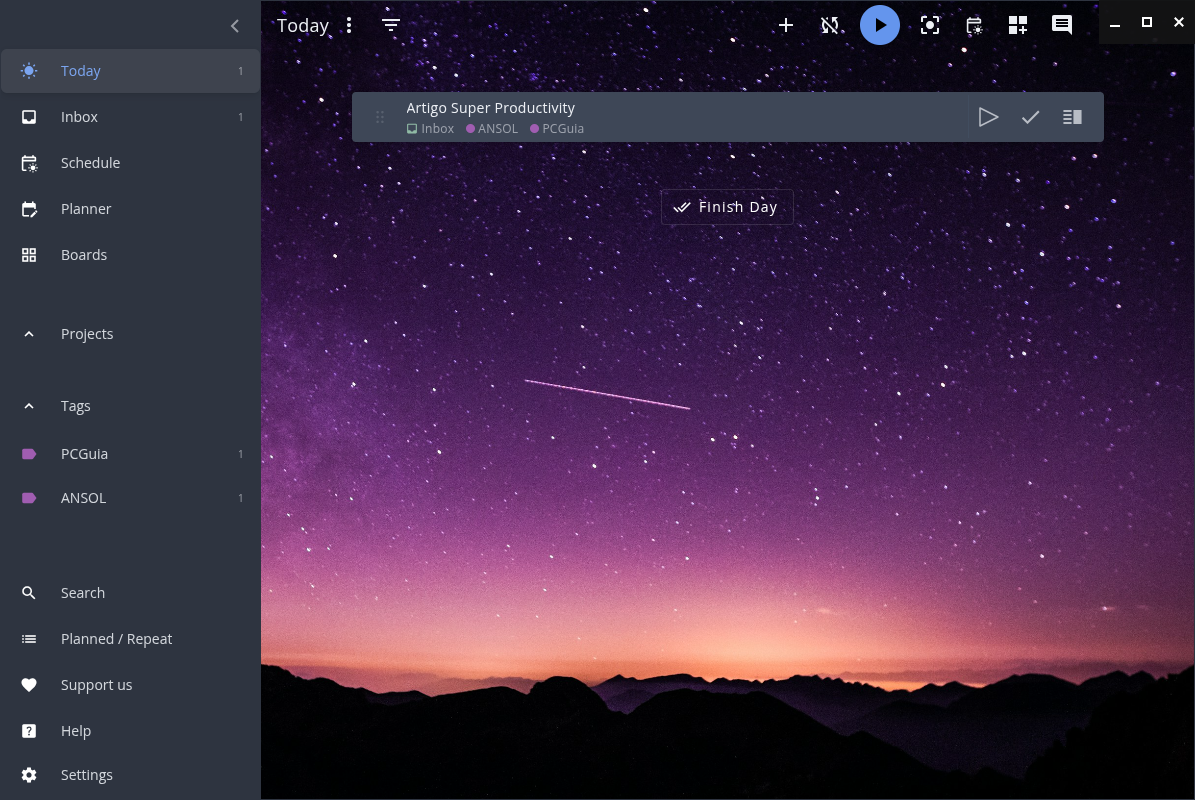The height and width of the screenshot is (800, 1195).
Task: Start the task tracking play button
Action: (x=880, y=26)
